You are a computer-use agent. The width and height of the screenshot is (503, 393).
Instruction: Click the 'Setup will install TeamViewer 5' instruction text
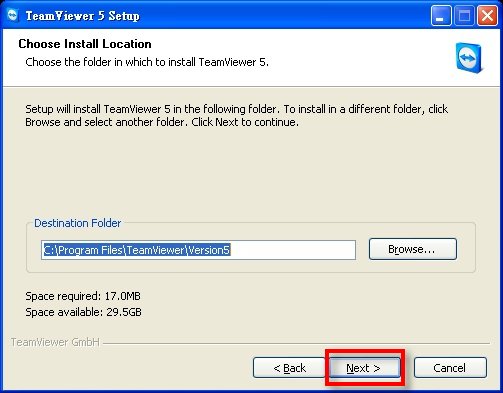(x=237, y=116)
